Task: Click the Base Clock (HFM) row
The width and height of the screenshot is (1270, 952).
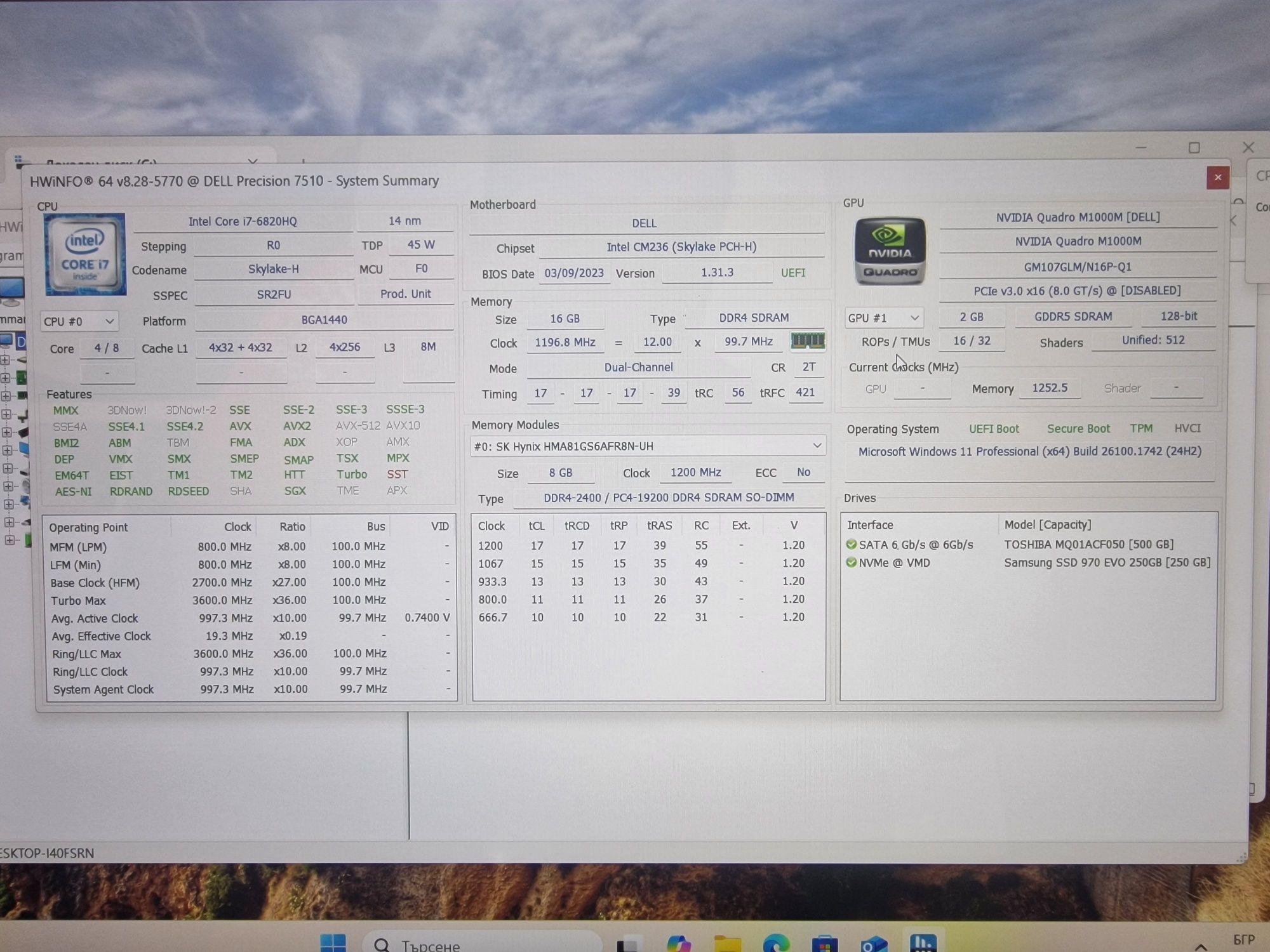Action: point(251,583)
